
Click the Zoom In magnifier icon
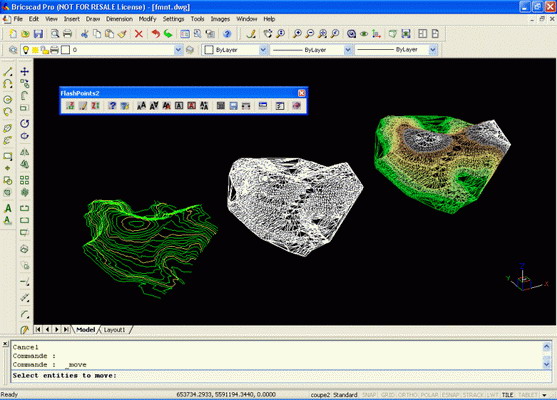(297, 34)
